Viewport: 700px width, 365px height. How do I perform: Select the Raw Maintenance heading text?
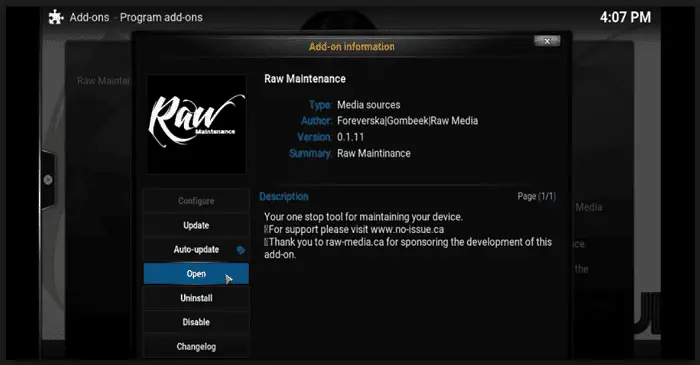pos(305,79)
